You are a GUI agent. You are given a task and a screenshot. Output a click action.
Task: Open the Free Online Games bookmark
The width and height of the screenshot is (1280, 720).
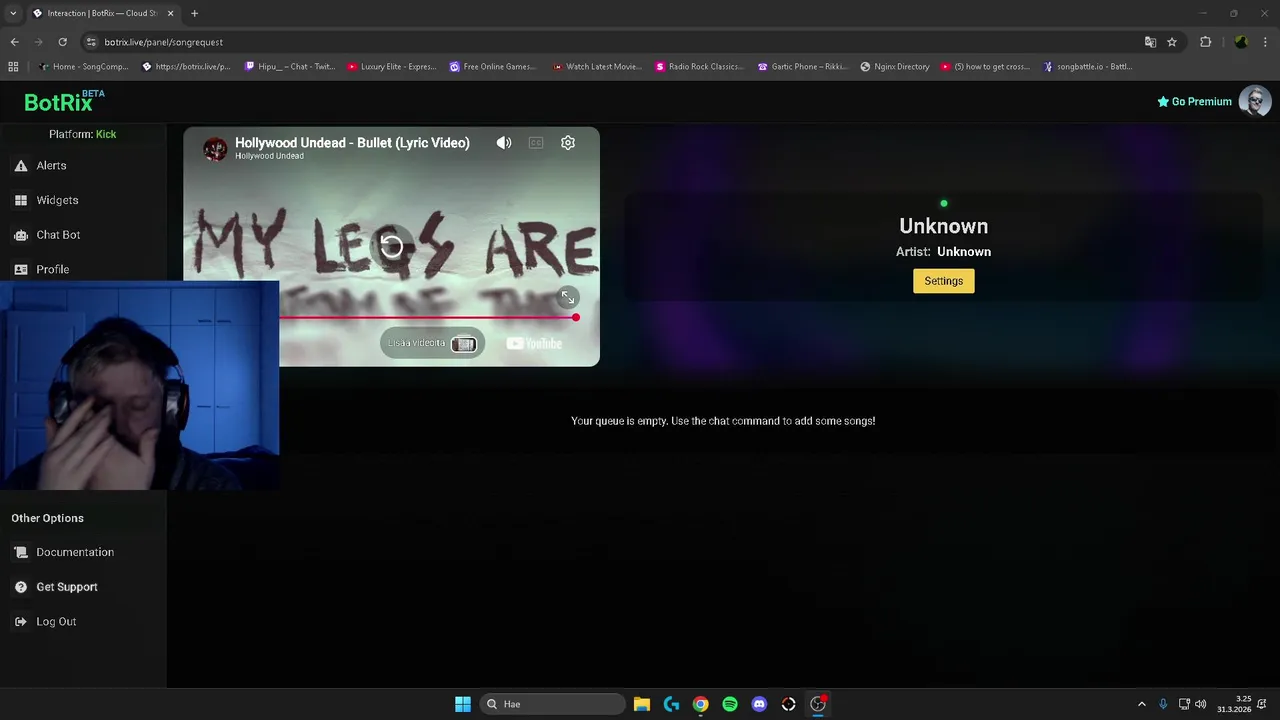tap(493, 67)
